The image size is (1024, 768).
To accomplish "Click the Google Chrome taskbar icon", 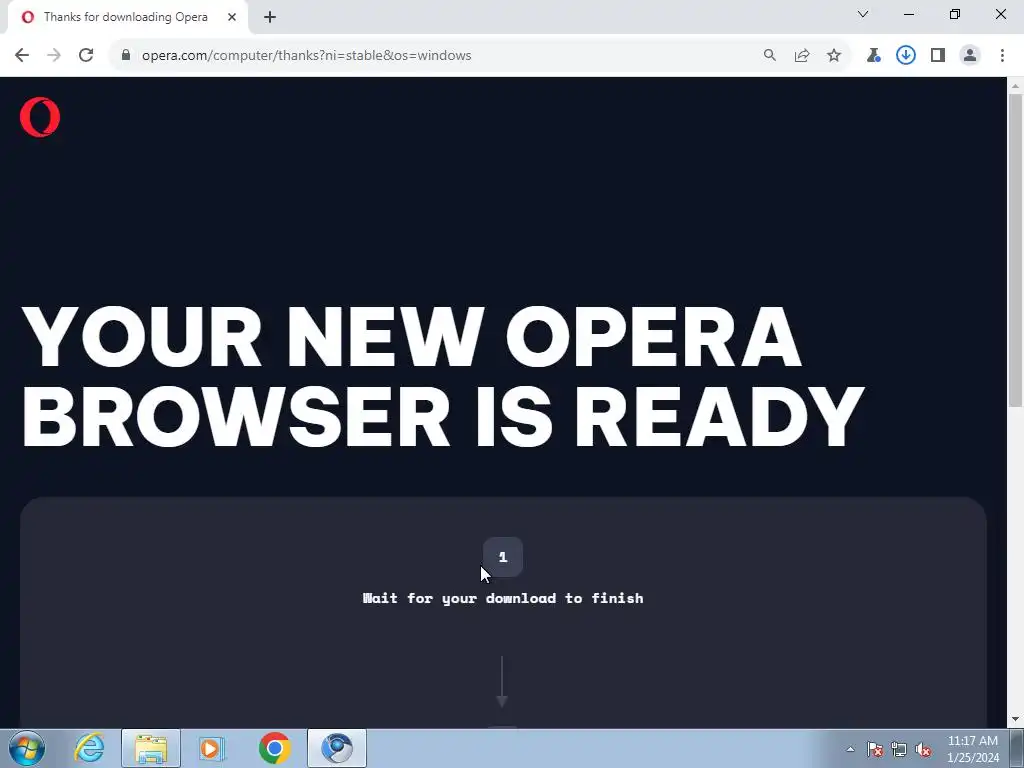I will pyautogui.click(x=274, y=748).
